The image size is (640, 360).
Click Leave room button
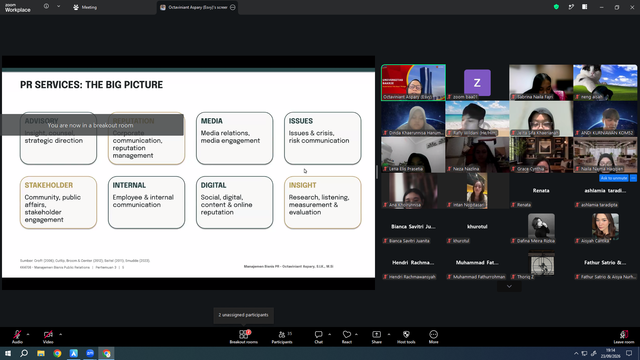[x=624, y=337]
